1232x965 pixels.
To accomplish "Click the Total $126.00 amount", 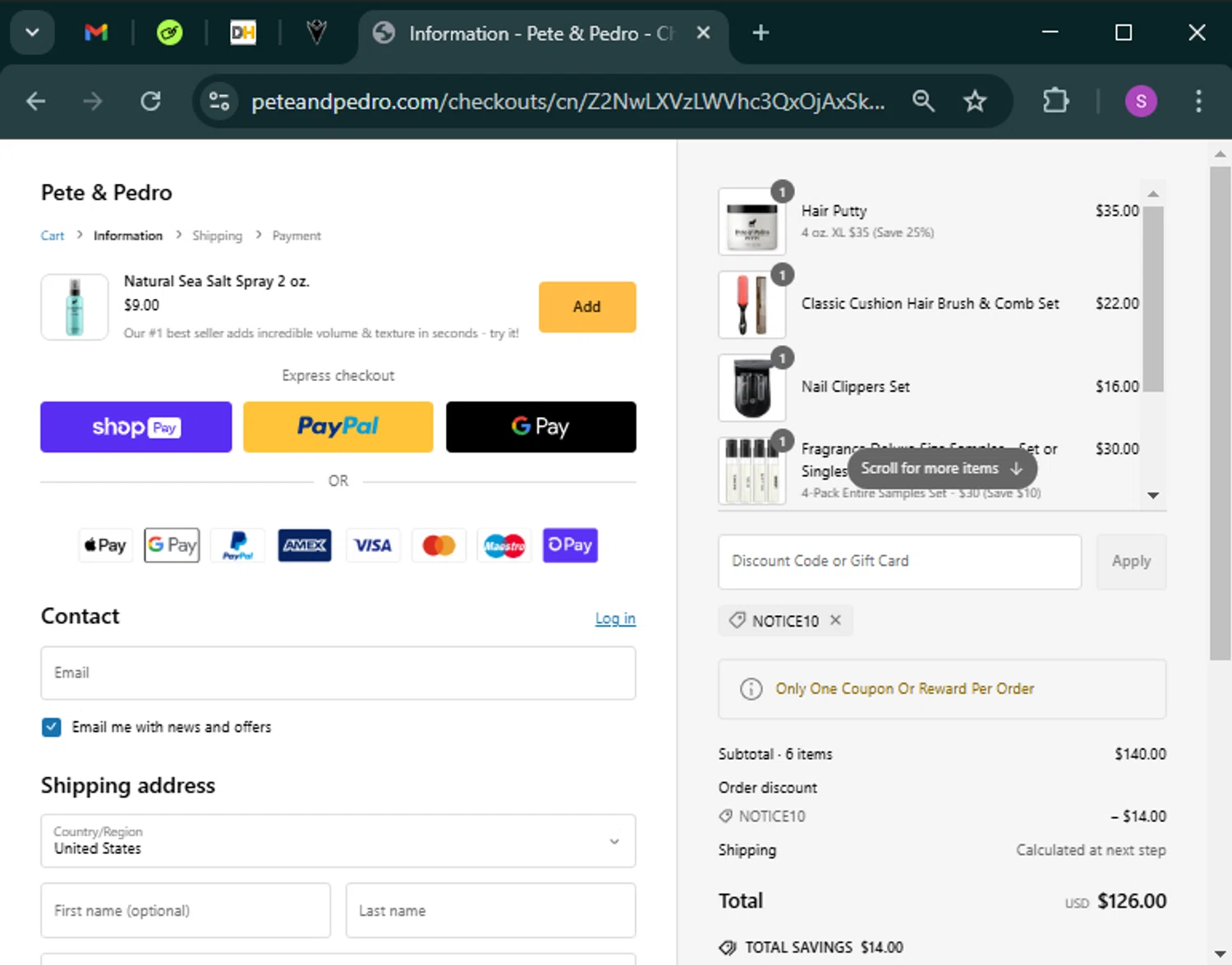I will click(1132, 901).
